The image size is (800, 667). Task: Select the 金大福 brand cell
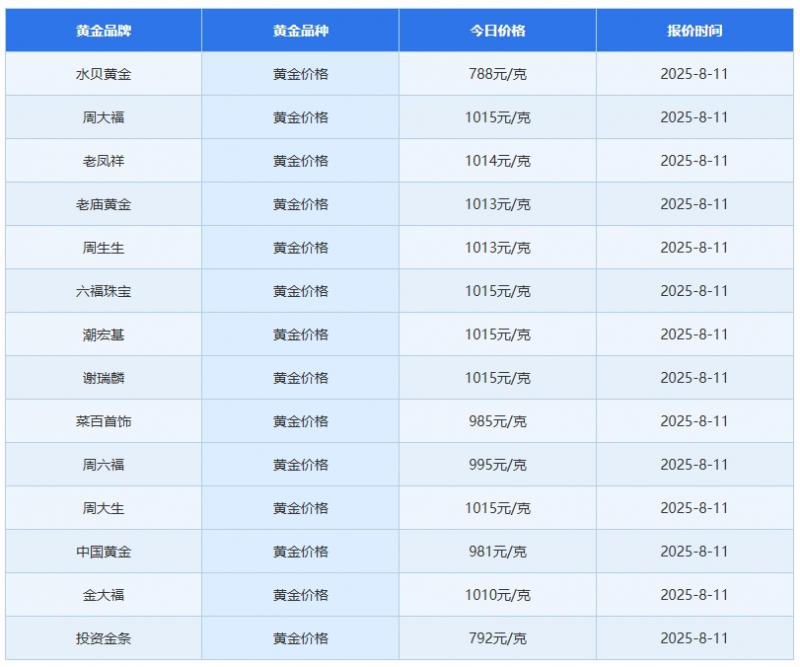(104, 595)
